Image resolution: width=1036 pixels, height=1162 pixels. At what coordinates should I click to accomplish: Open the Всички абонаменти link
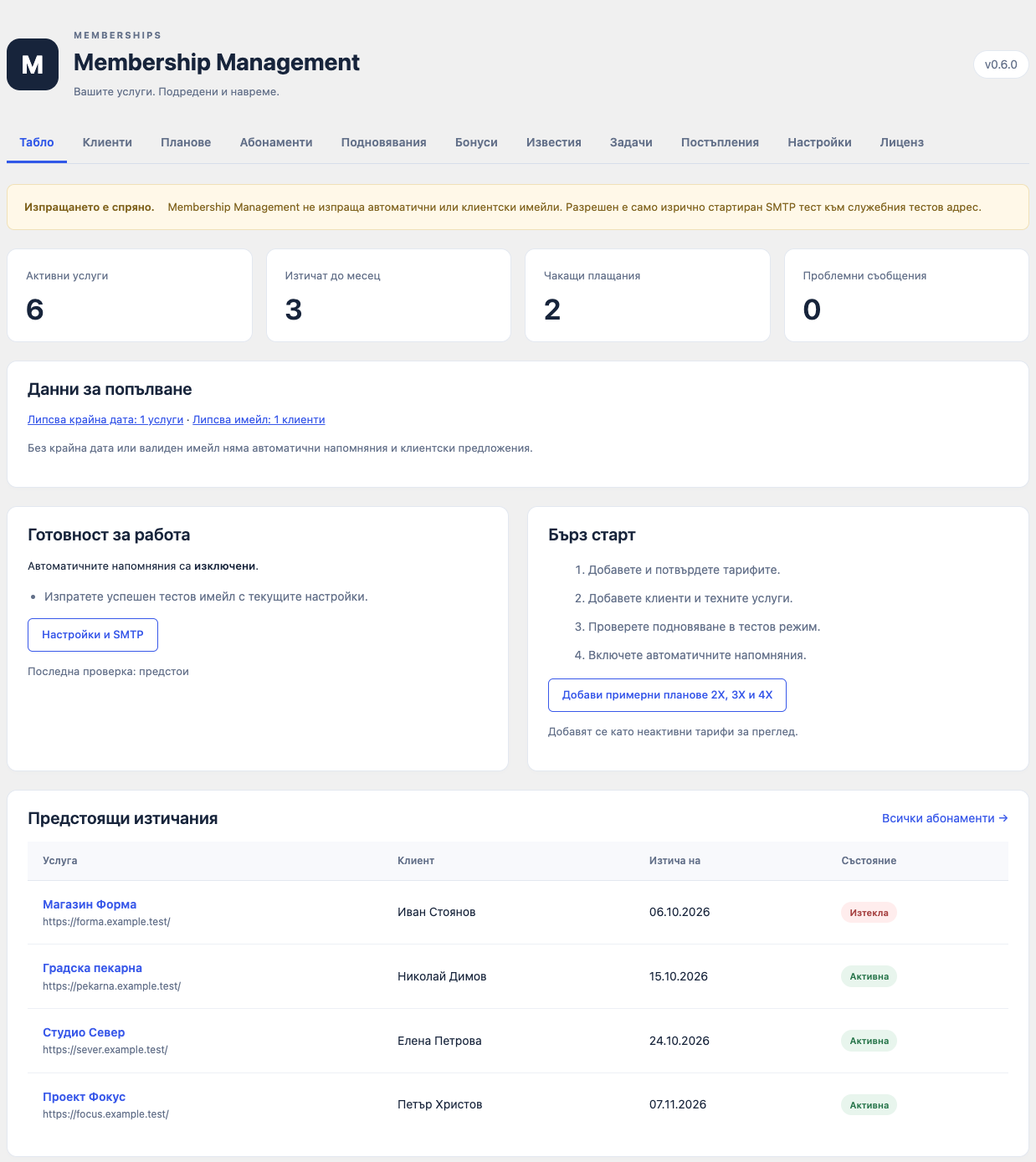pos(945,818)
